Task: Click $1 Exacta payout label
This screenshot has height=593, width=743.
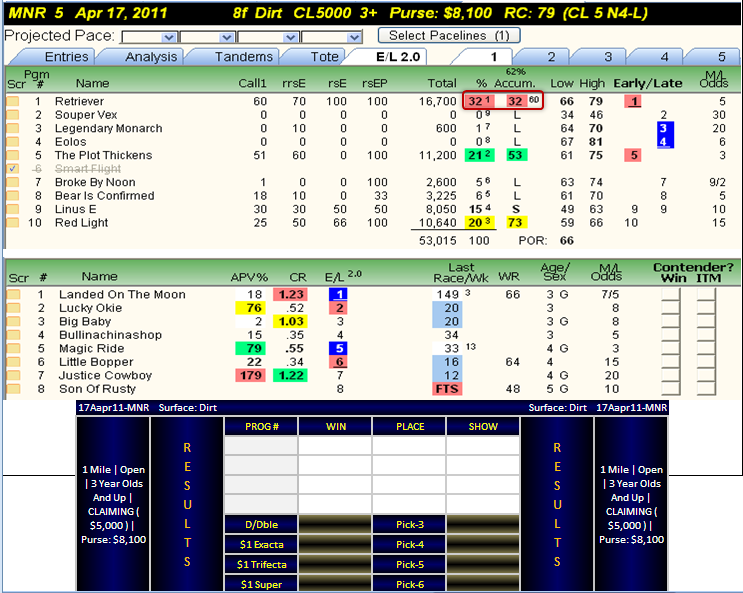Action: (x=261, y=545)
